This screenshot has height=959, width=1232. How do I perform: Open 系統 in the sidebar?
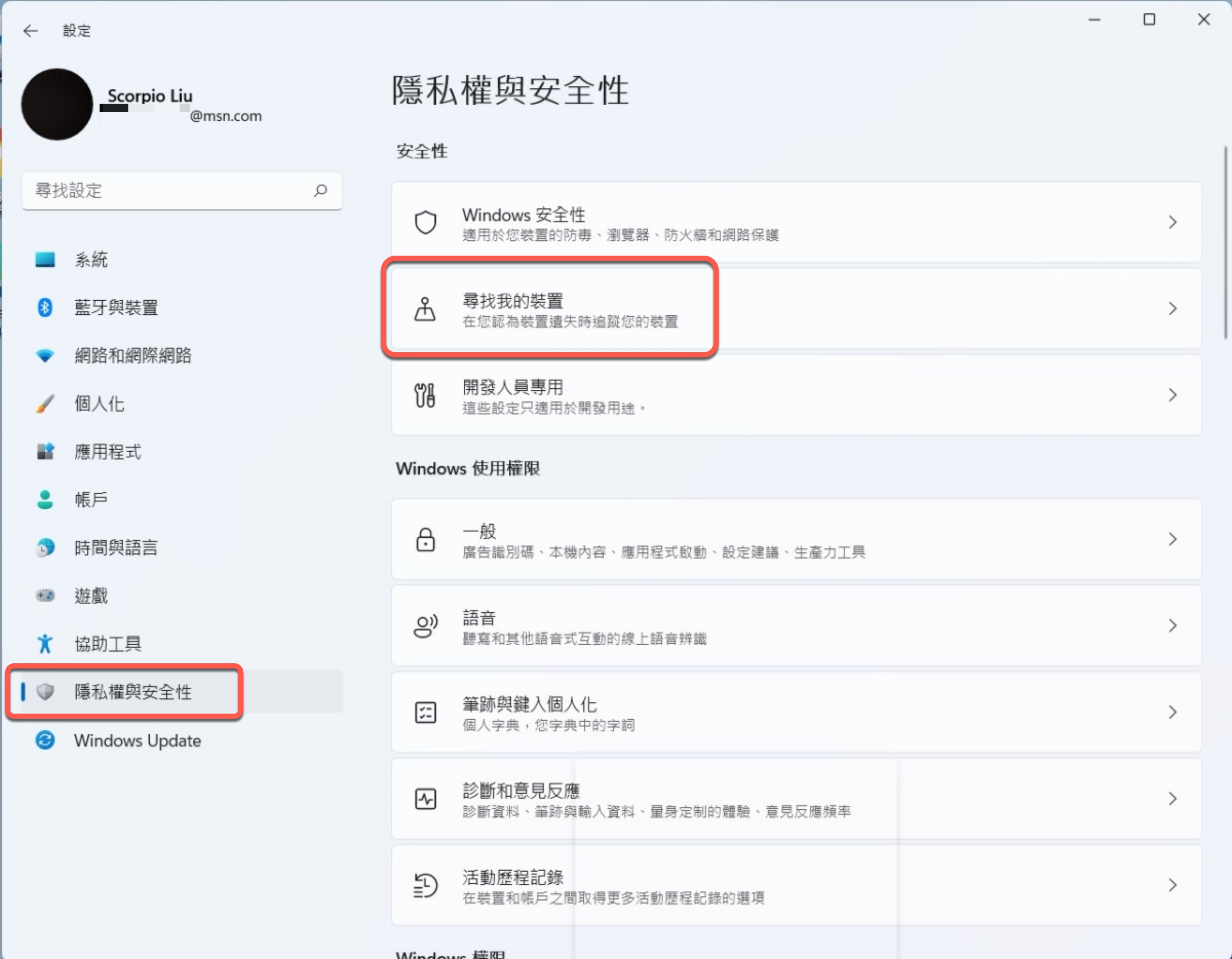91,259
